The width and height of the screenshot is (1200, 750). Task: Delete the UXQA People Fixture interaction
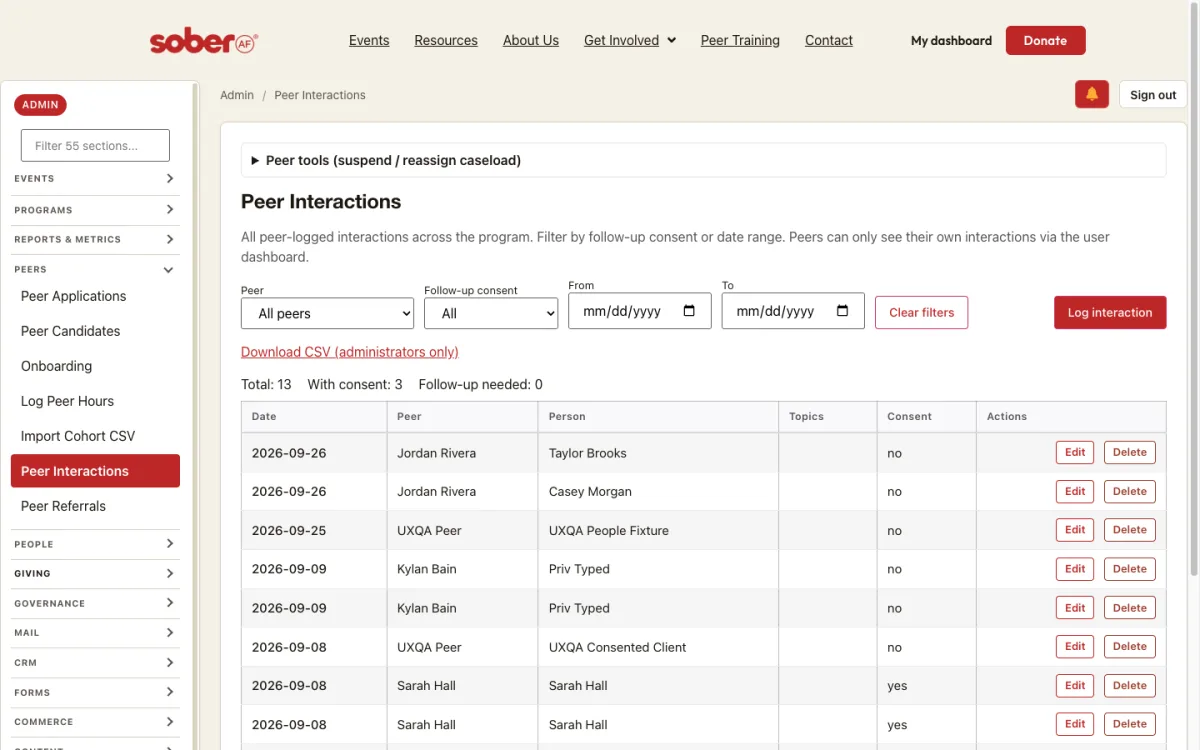point(1129,530)
